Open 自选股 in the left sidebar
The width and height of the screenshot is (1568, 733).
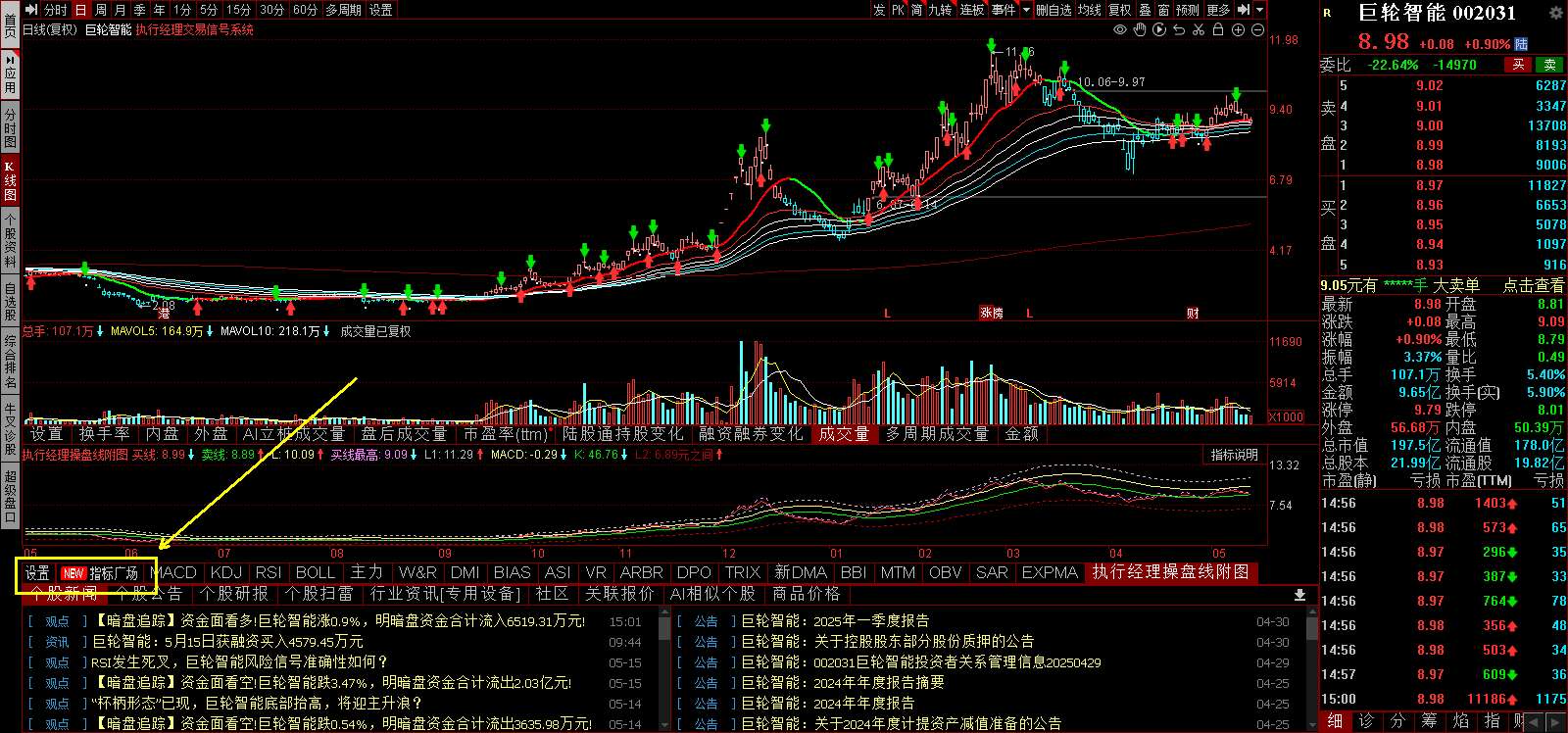point(10,301)
